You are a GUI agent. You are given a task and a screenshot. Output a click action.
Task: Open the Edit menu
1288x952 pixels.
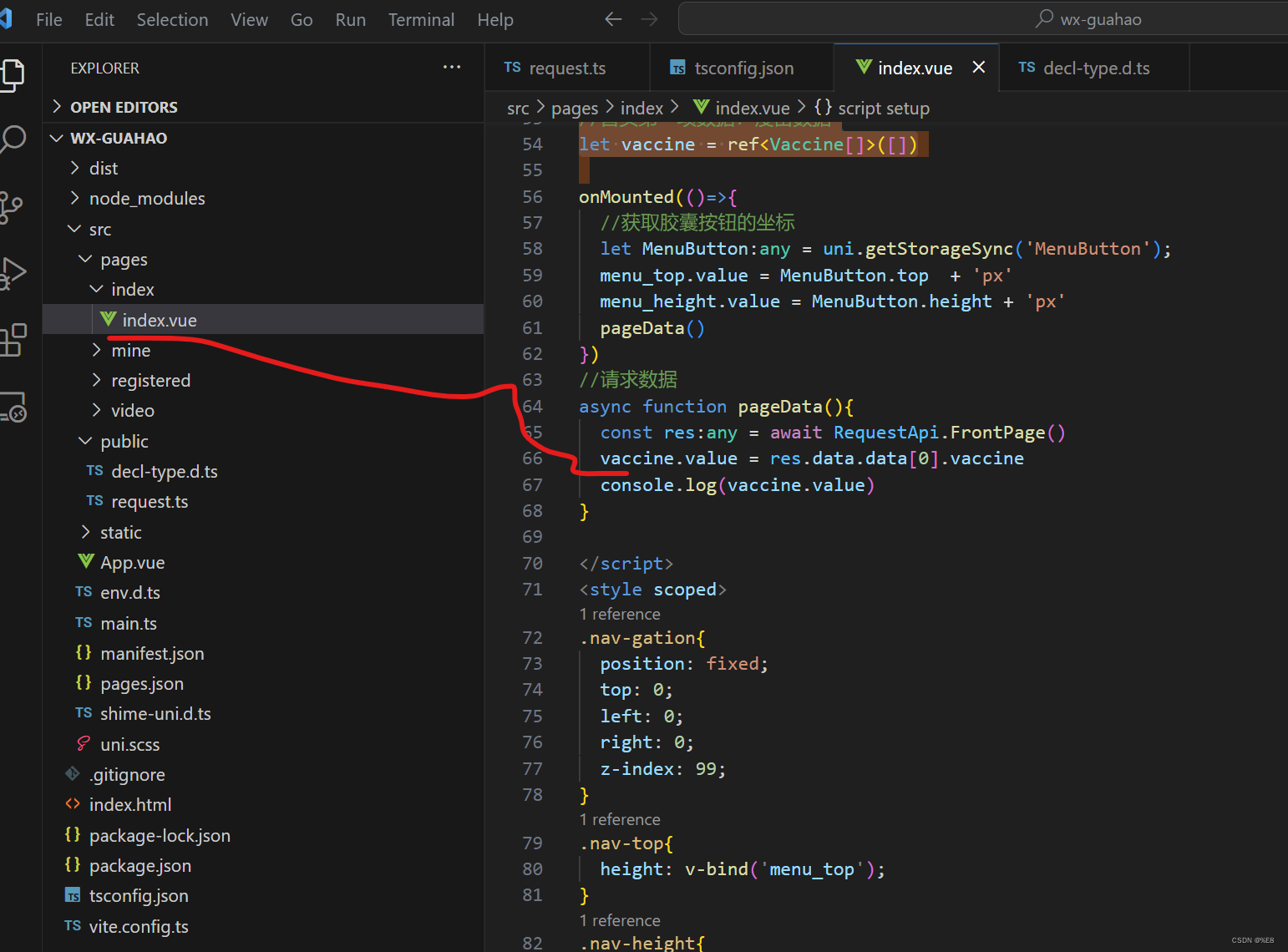coord(99,19)
